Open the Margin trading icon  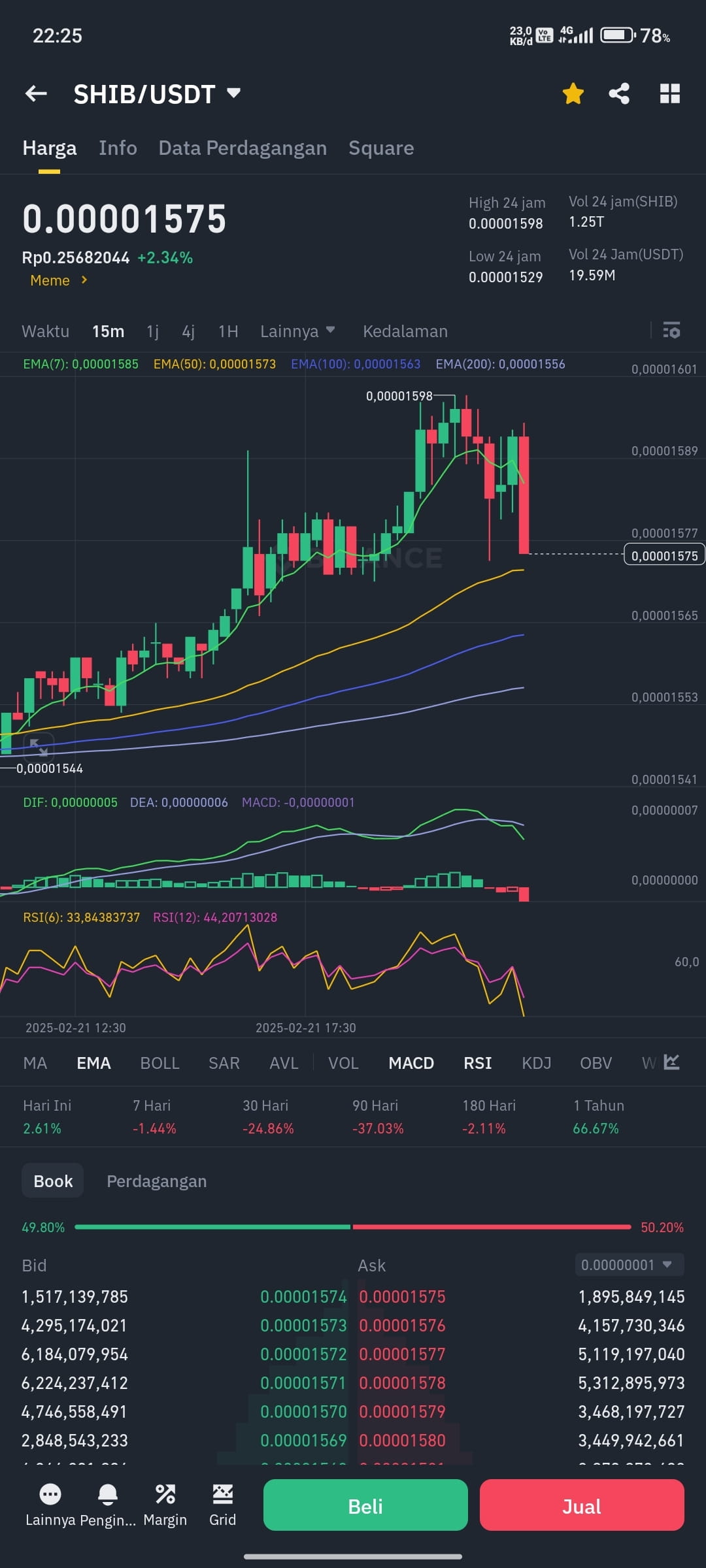pos(165,1505)
